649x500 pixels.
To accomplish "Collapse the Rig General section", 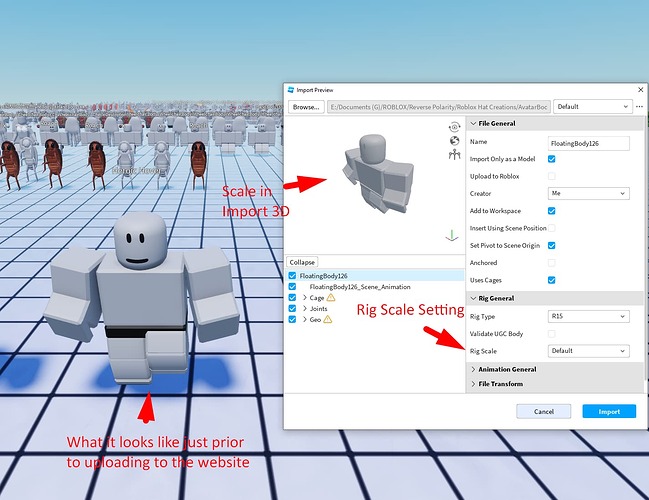I will 474,298.
